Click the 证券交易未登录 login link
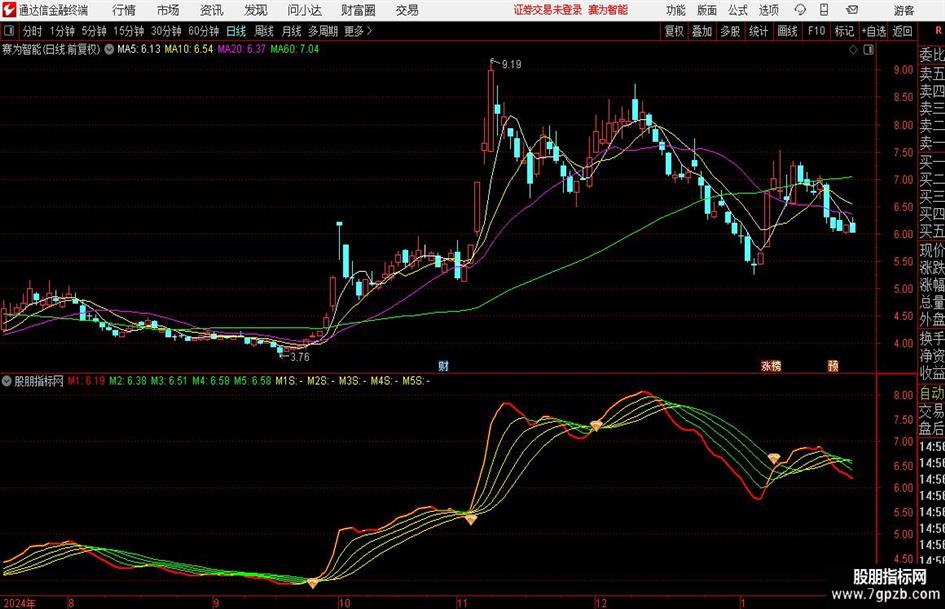Viewport: 945px width, 609px height. 548,10
